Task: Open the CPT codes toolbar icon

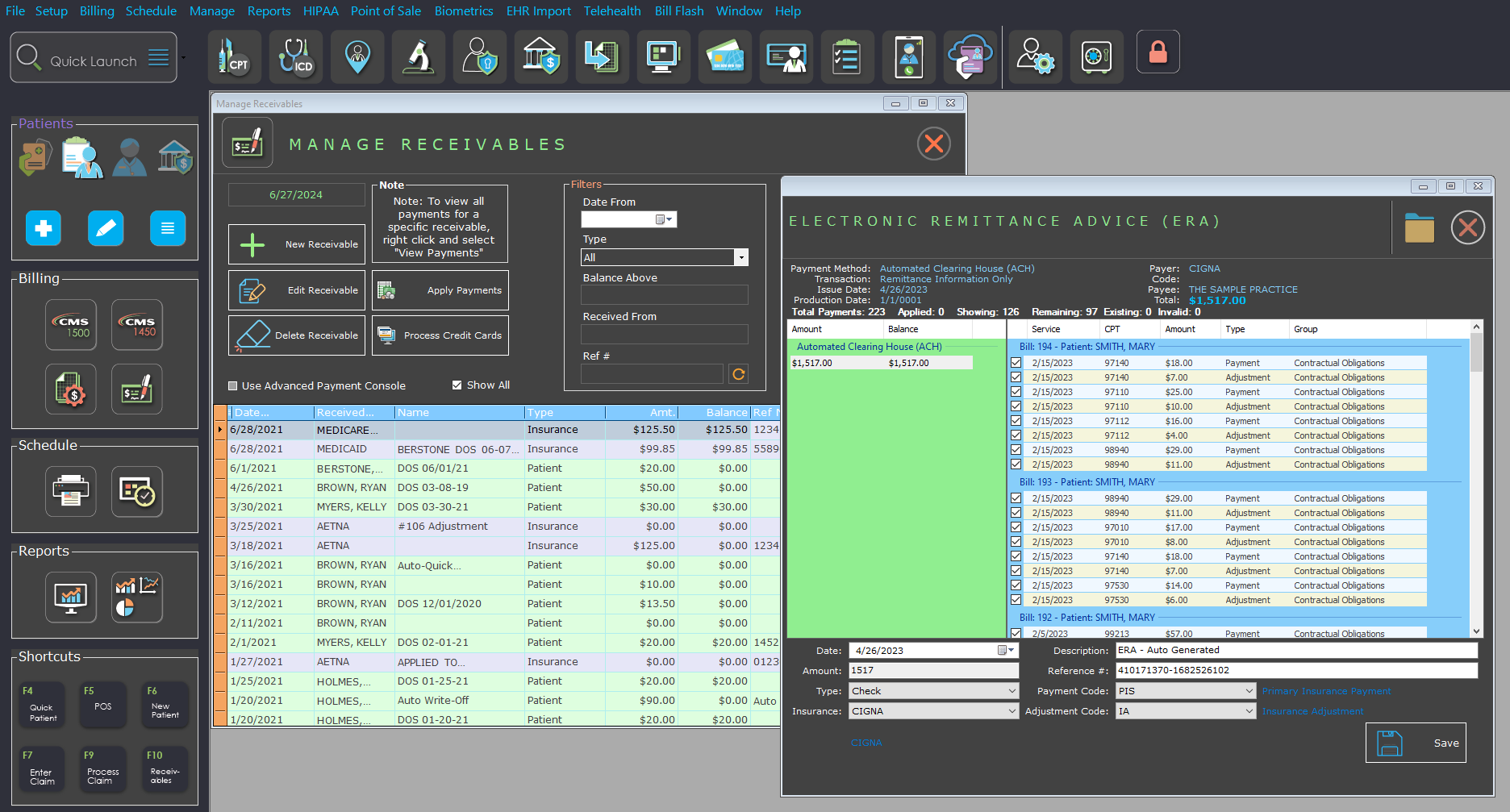Action: 234,57
